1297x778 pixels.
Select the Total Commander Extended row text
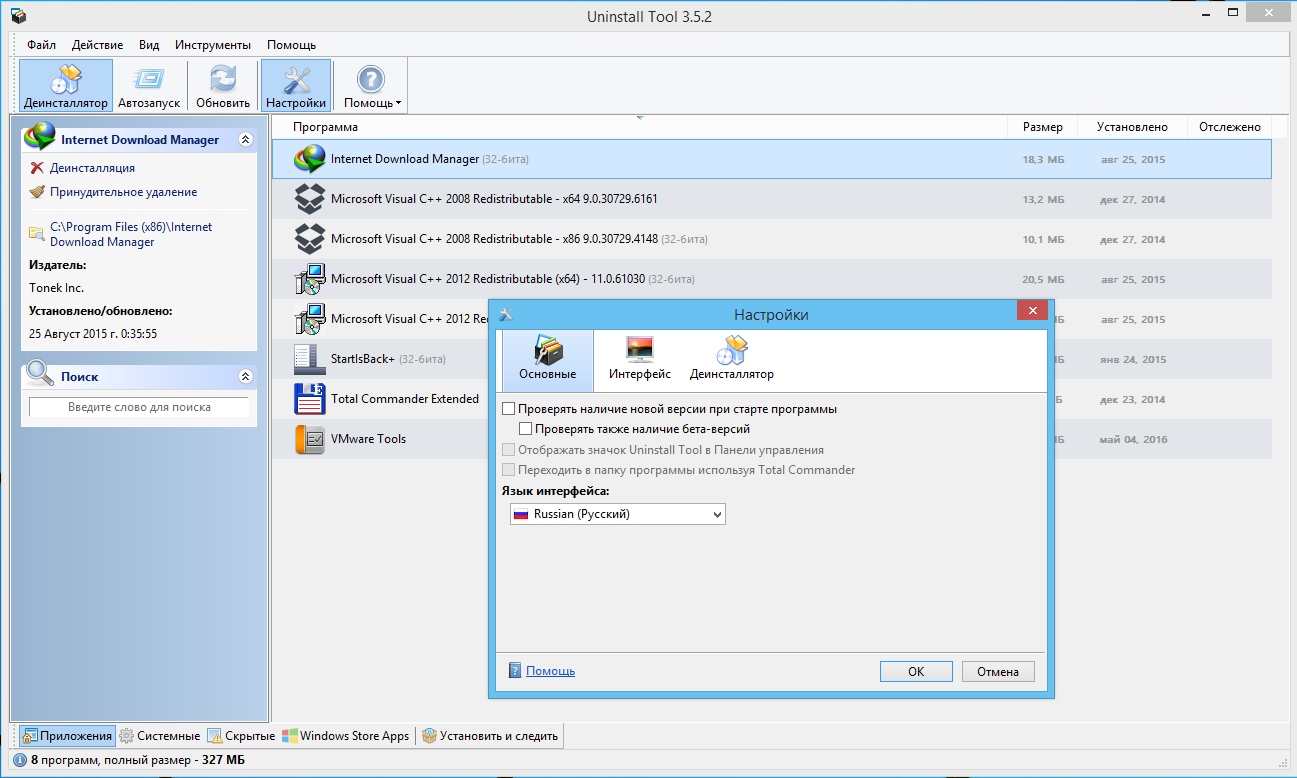[405, 399]
